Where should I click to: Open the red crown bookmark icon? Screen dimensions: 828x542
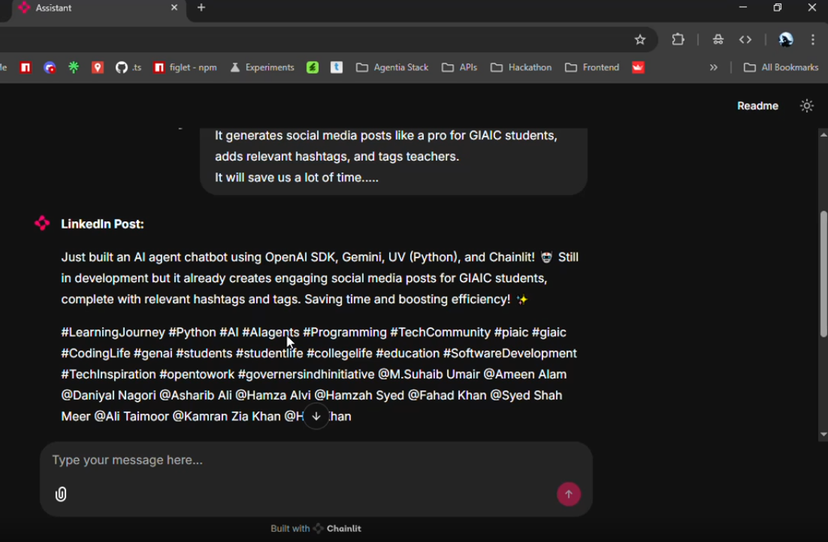pos(638,68)
